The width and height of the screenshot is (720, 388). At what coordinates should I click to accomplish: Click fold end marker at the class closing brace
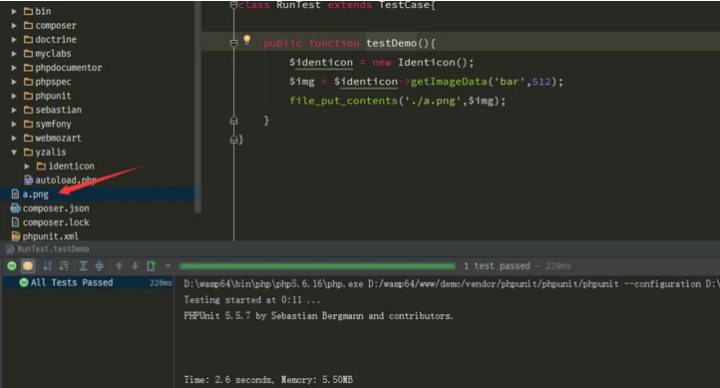click(x=234, y=139)
